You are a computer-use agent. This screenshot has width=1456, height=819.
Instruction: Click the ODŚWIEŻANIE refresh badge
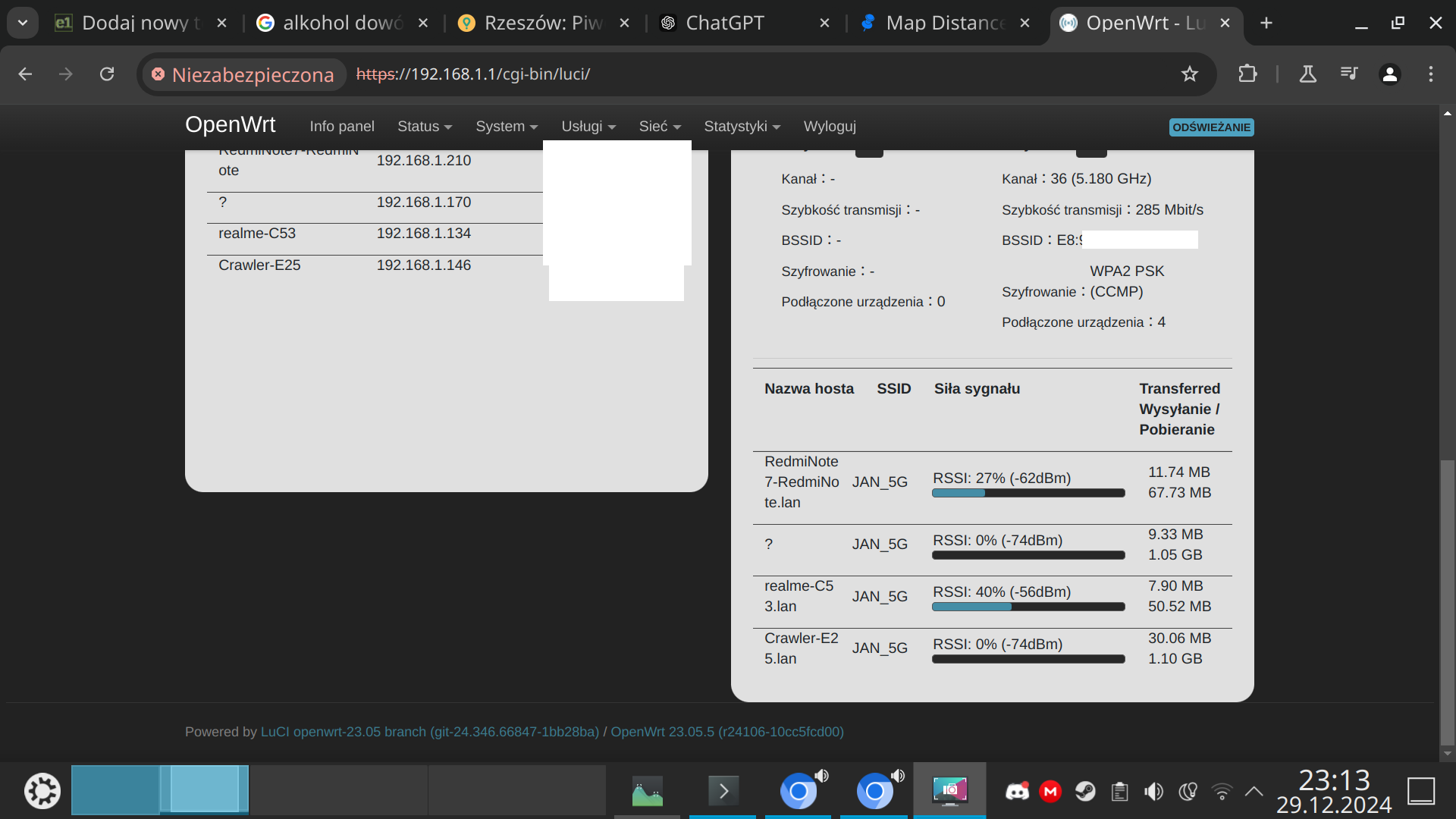tap(1211, 127)
